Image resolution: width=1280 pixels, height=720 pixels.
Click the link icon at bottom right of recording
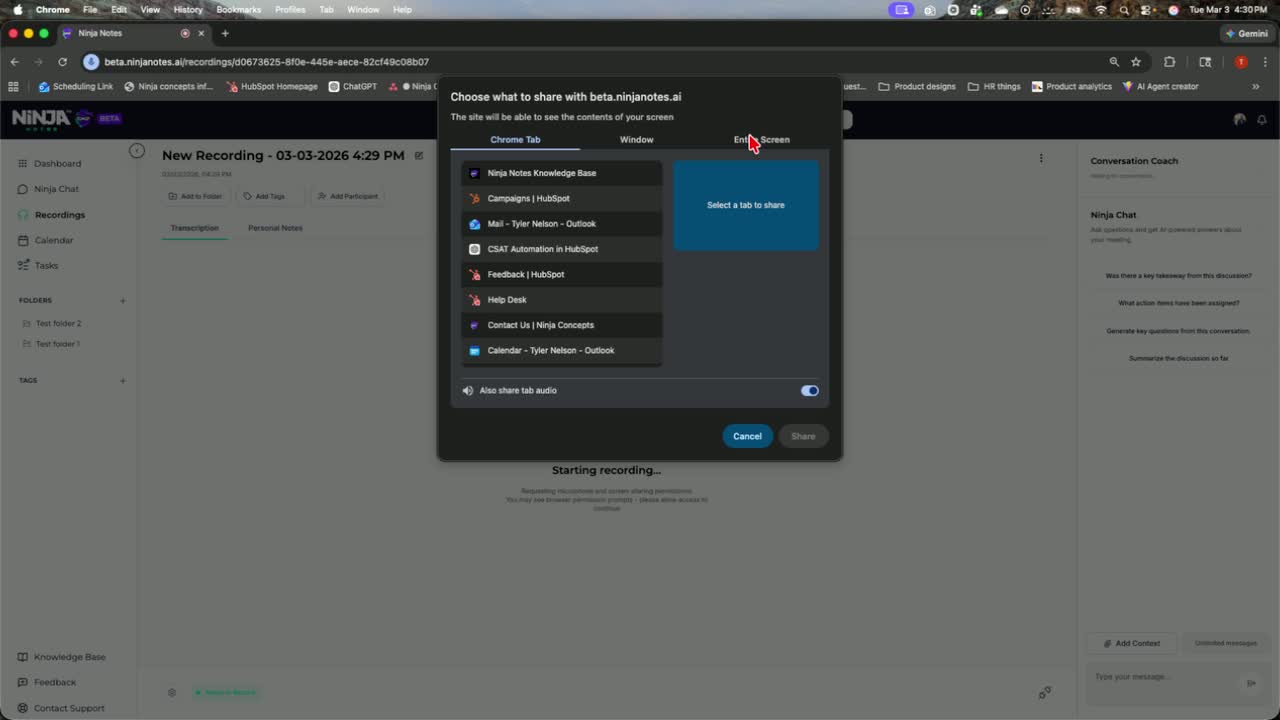click(x=1044, y=693)
